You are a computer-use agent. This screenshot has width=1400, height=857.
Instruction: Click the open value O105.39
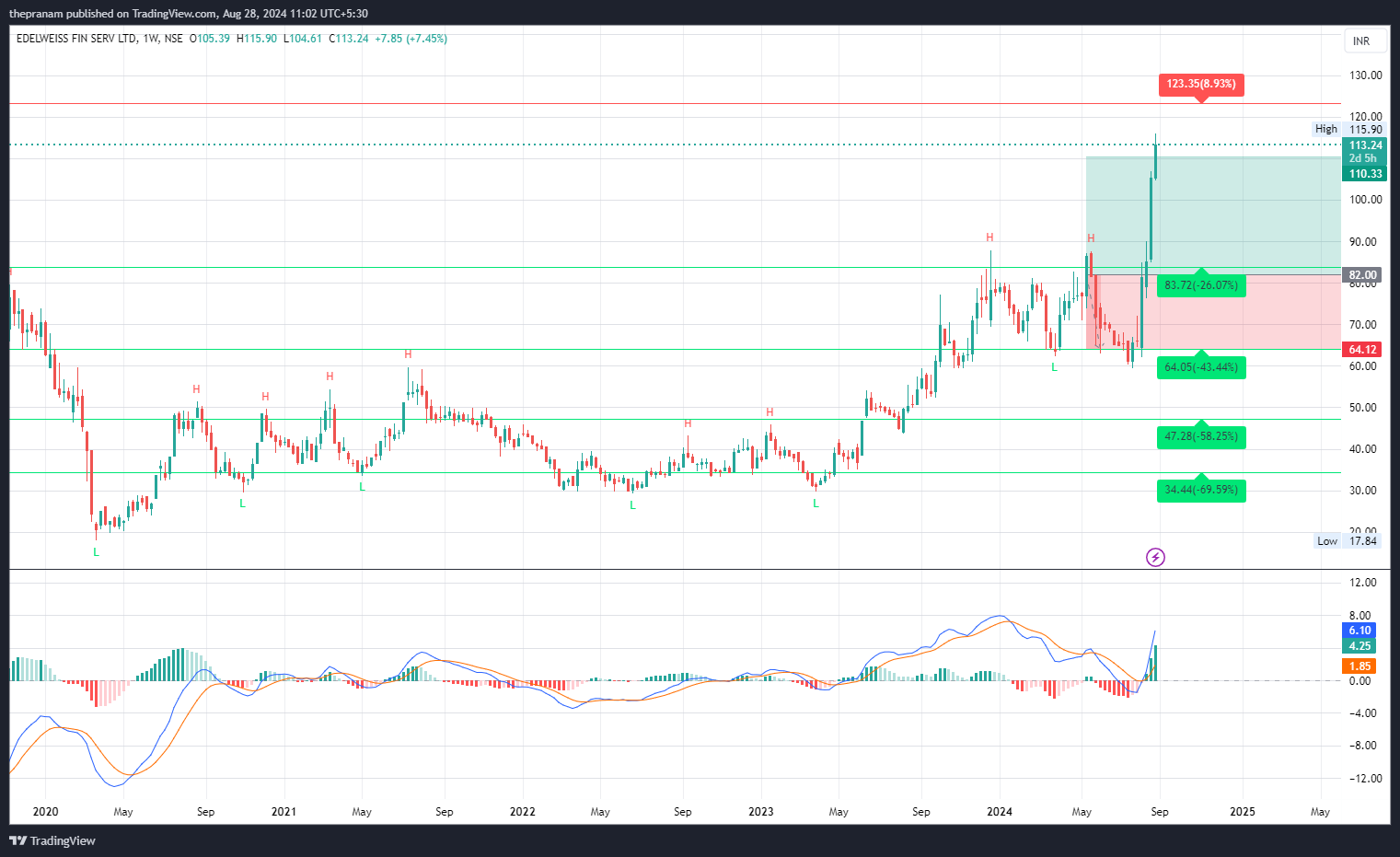(210, 39)
